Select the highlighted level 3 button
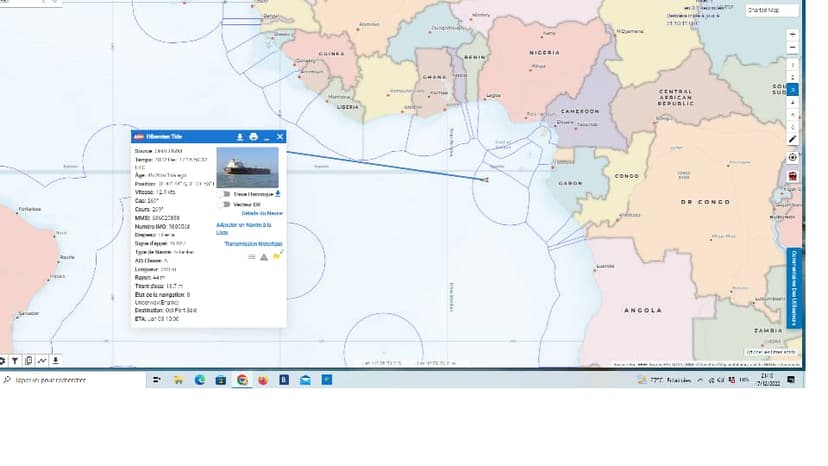The height and width of the screenshot is (466, 828). pyautogui.click(x=793, y=90)
